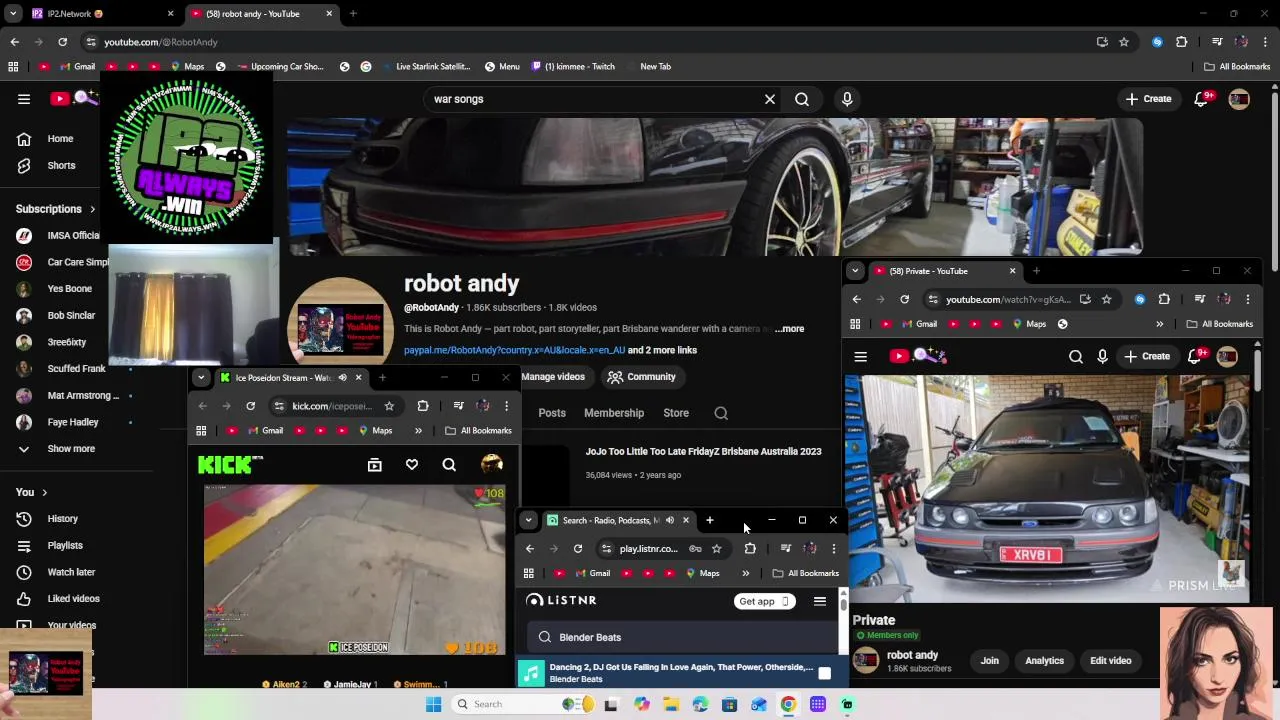Open Playlists in the sidebar
Viewport: 1280px width, 720px height.
(65, 545)
